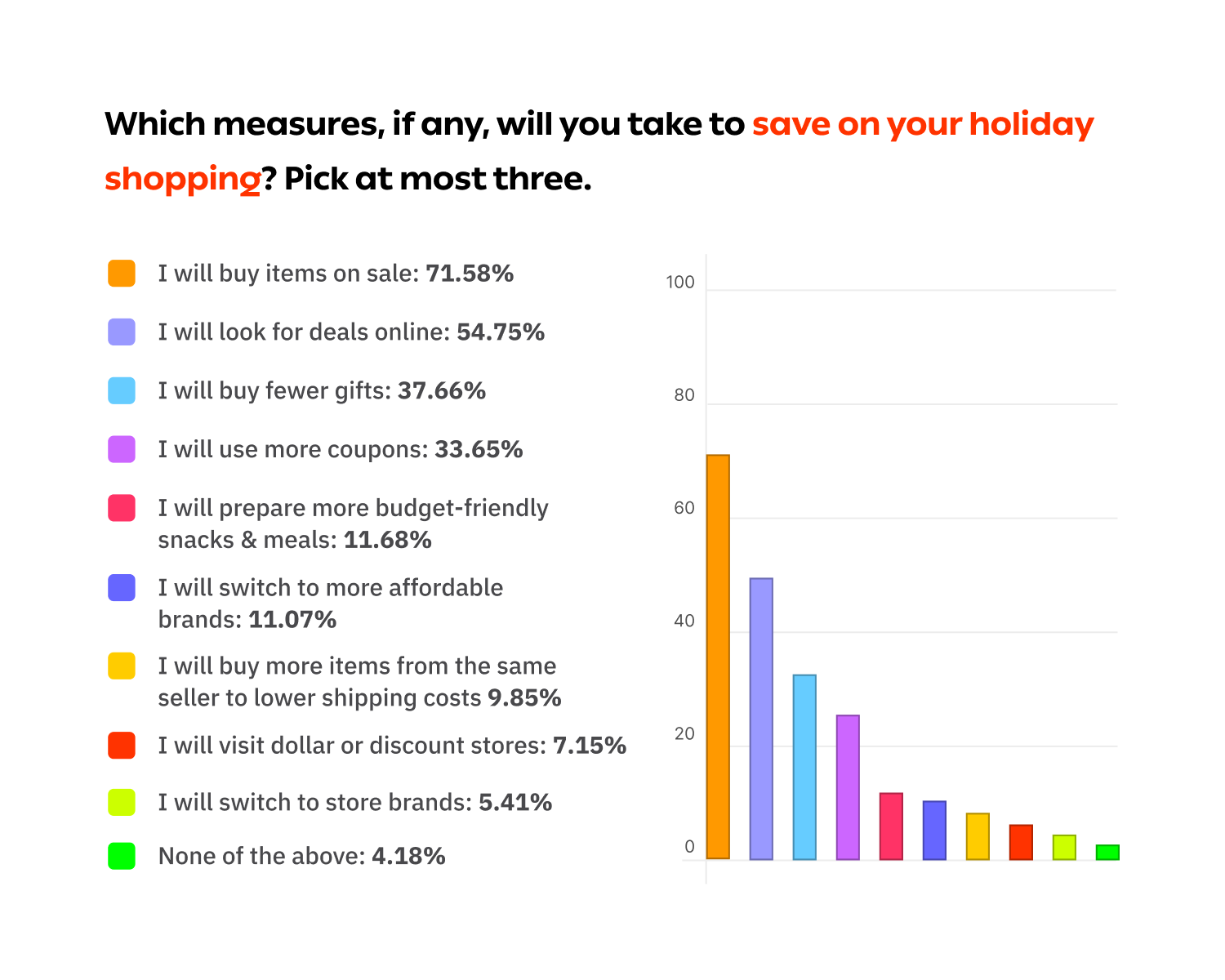Click the orange legend swatch for items on sale
This screenshot has width=1225, height=980.
[x=122, y=274]
